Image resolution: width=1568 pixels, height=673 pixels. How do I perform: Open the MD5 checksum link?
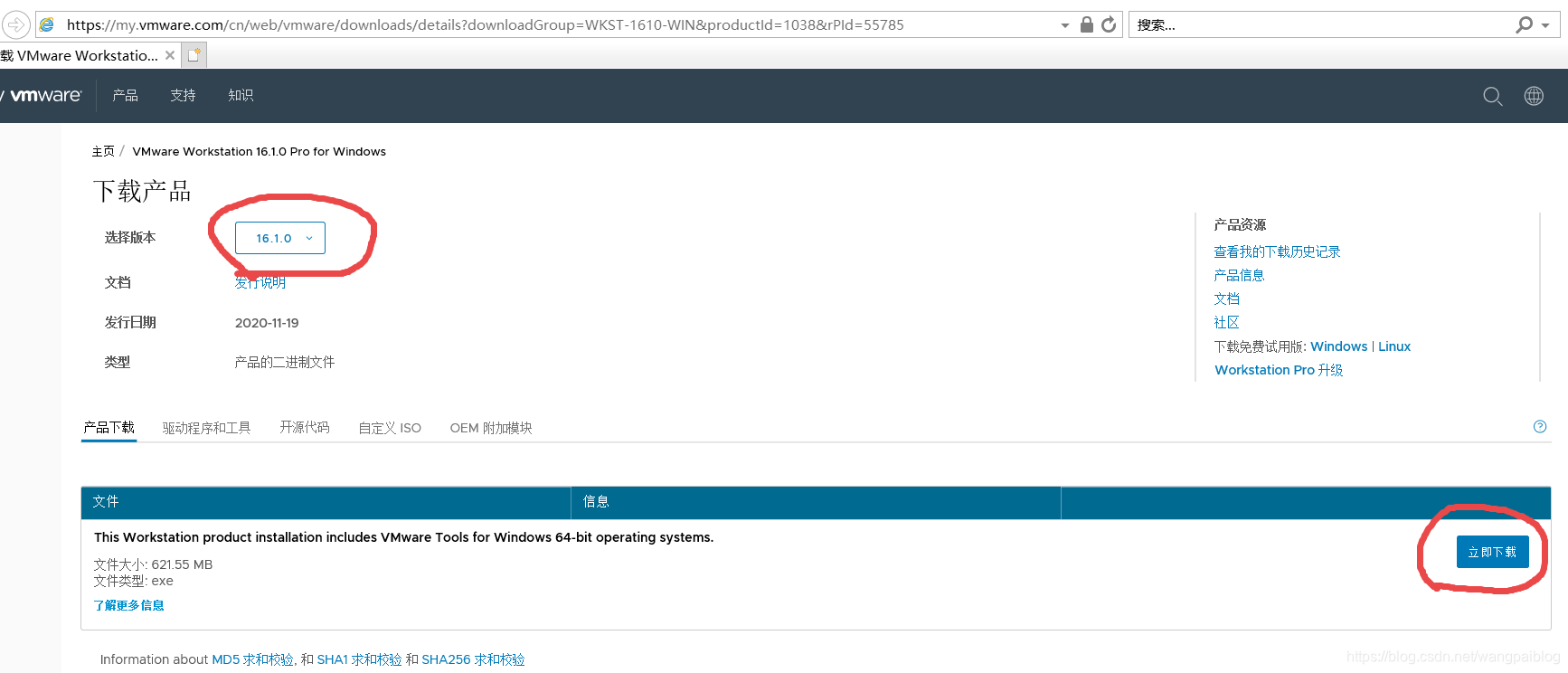tap(252, 659)
